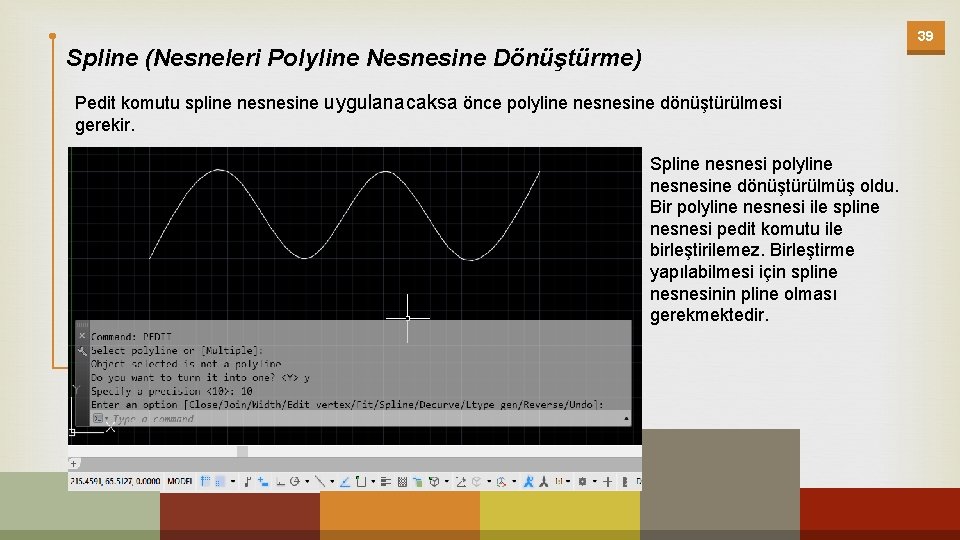
Task: Toggle polar tracking icon
Action: point(294,482)
